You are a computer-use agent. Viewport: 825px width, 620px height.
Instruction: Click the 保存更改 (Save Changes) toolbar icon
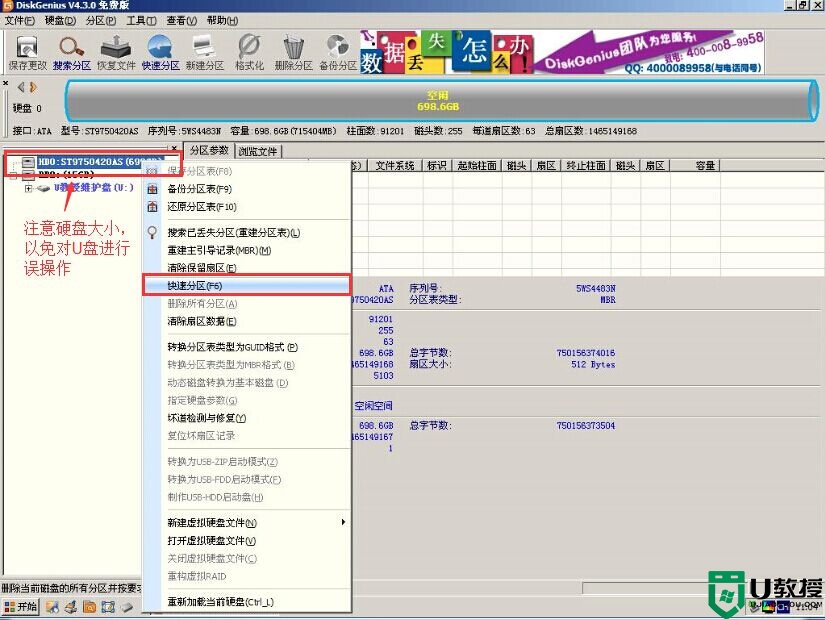coord(27,51)
